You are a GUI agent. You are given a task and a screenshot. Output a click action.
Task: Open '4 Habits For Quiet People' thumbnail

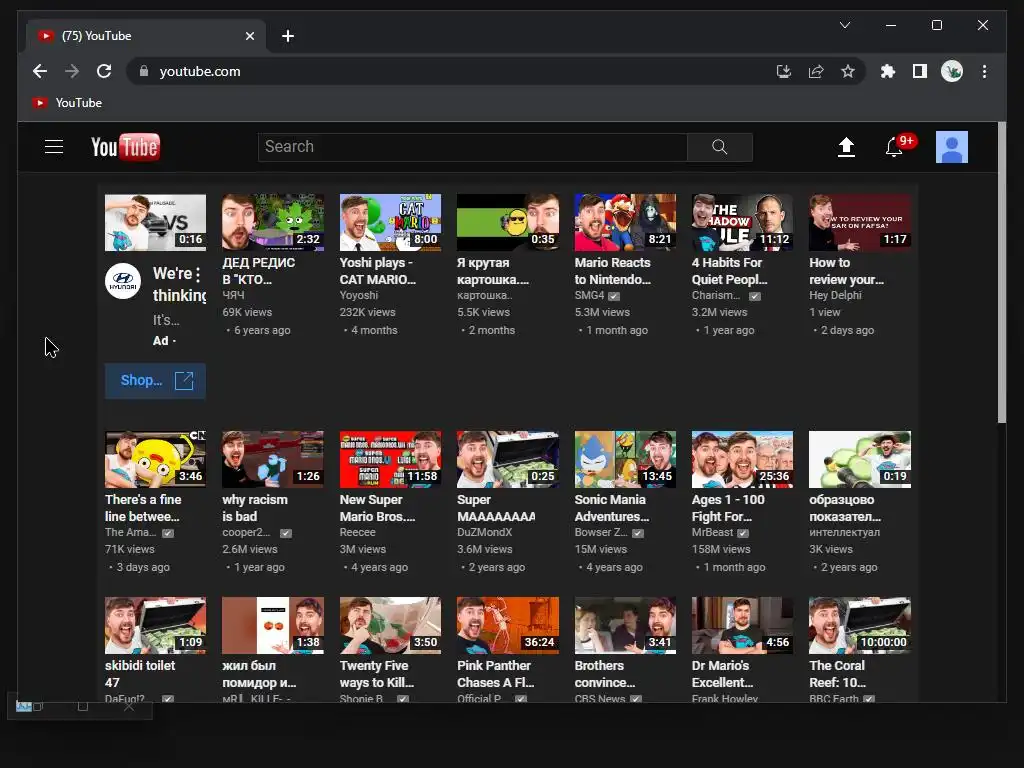[743, 223]
